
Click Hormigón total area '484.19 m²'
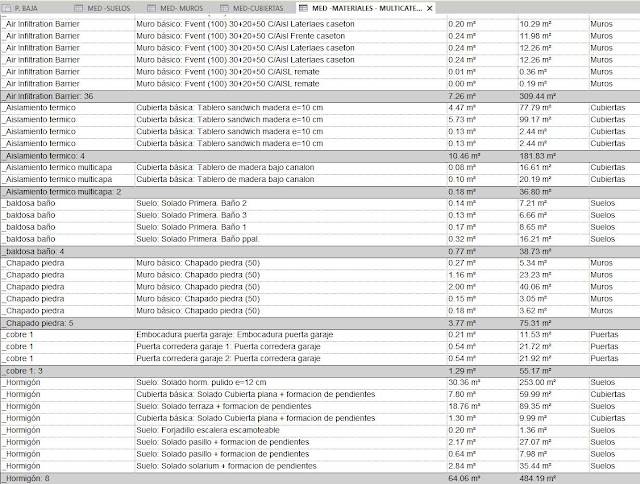(537, 478)
